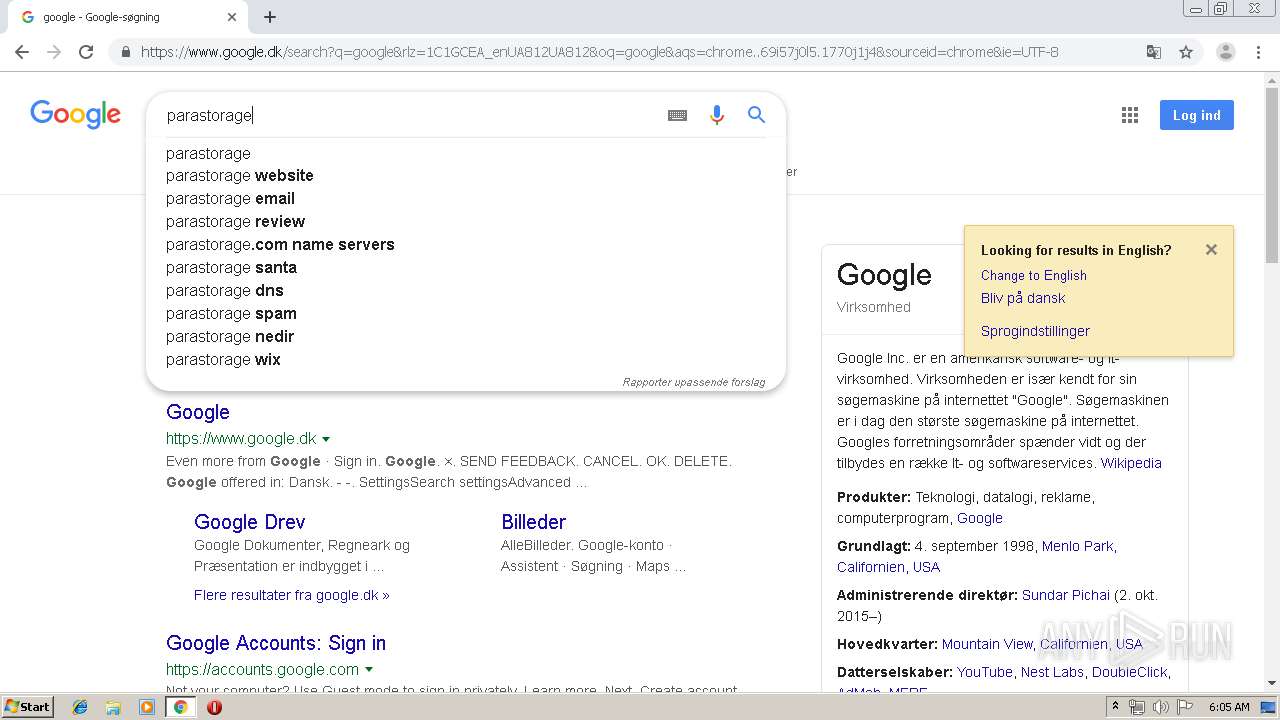Click the YouTube subsidiary link
Screen dimensions: 1280x720
tap(985, 672)
